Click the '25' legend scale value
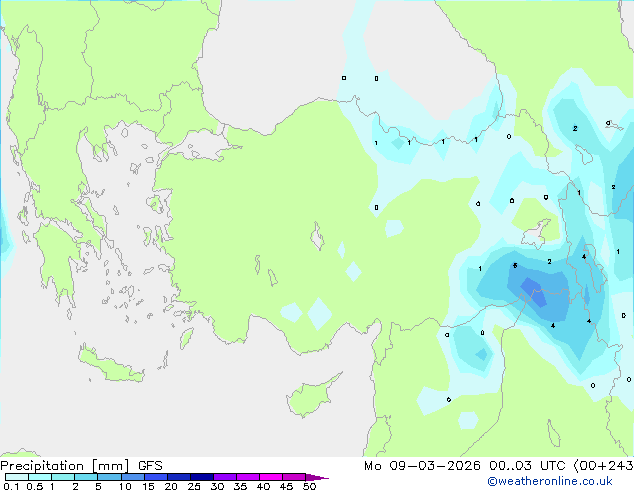 click(x=194, y=486)
